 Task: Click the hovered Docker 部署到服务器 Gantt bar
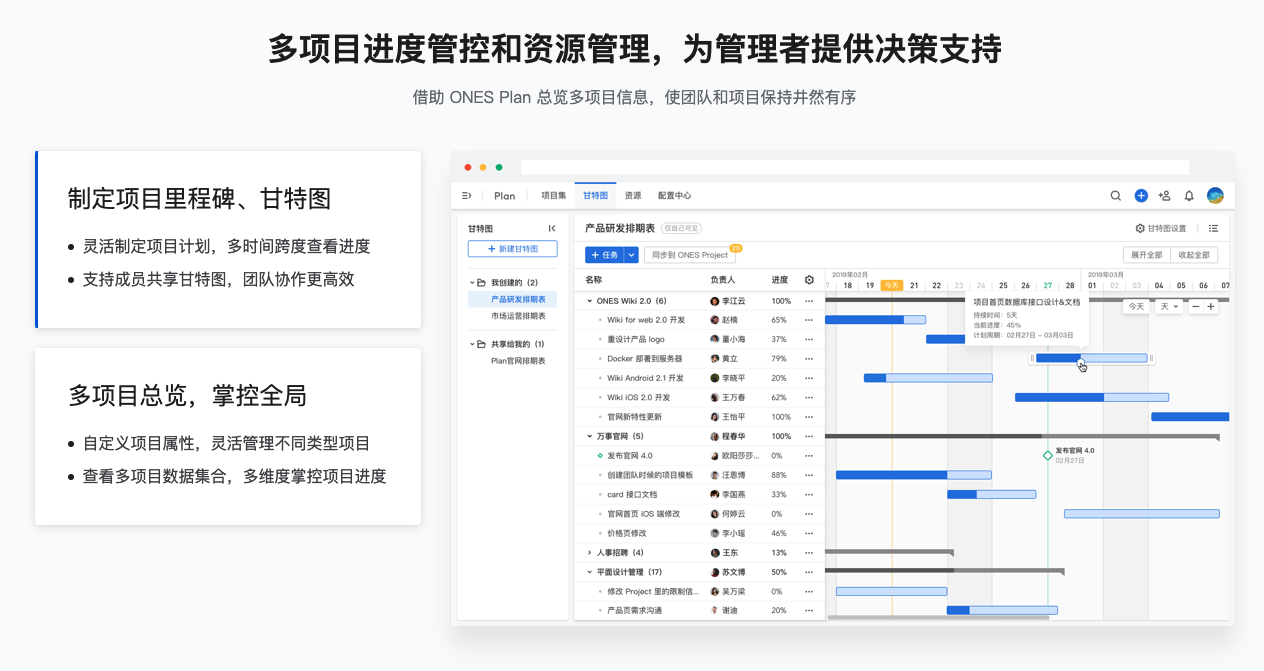(x=1091, y=358)
